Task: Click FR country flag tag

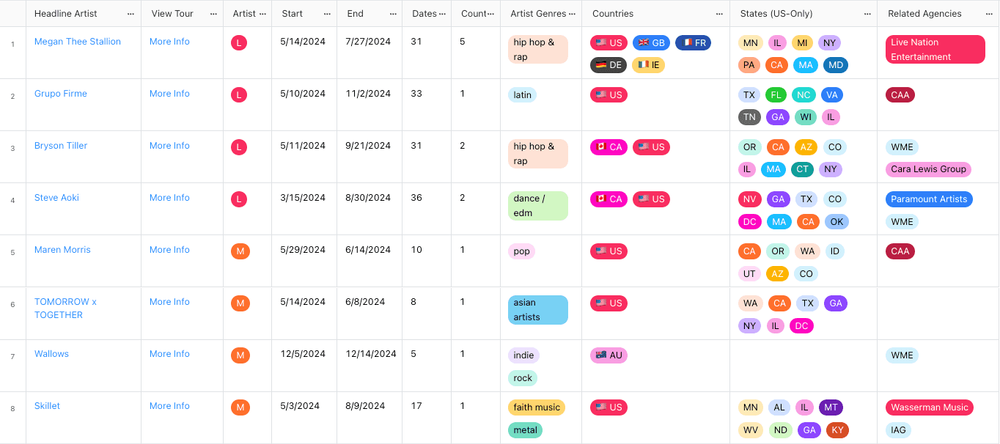Action: 693,43
